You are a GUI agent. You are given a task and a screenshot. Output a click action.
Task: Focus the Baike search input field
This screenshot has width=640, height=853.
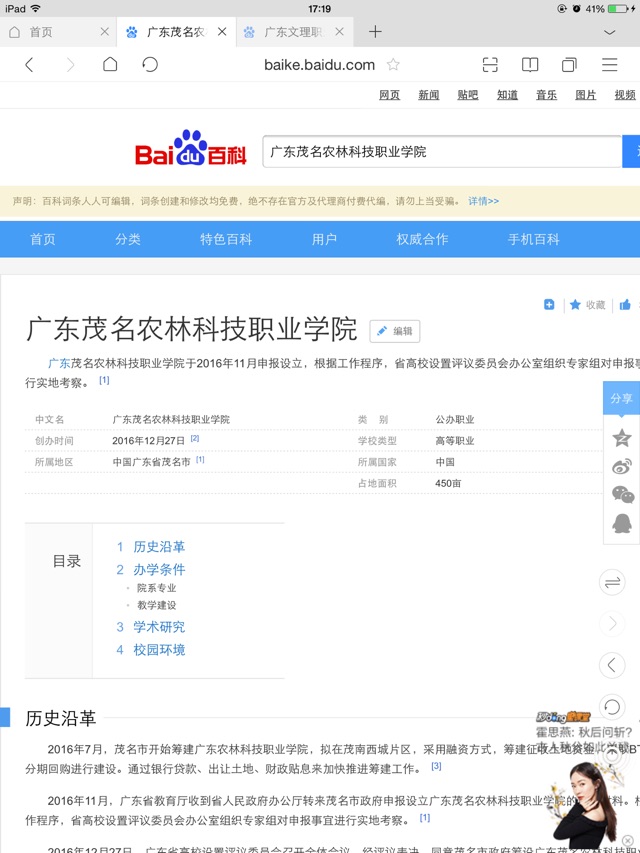pos(442,152)
